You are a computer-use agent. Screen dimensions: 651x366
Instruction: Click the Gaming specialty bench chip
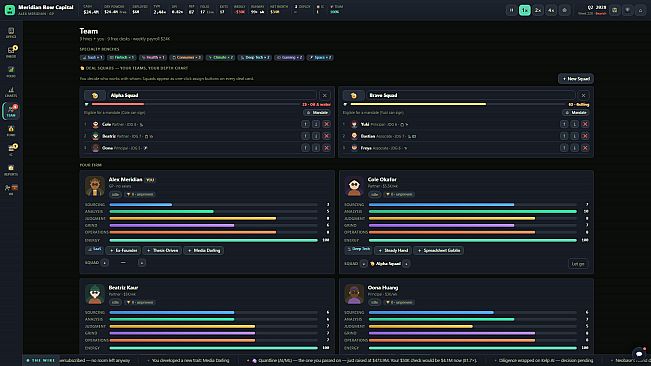tap(289, 58)
